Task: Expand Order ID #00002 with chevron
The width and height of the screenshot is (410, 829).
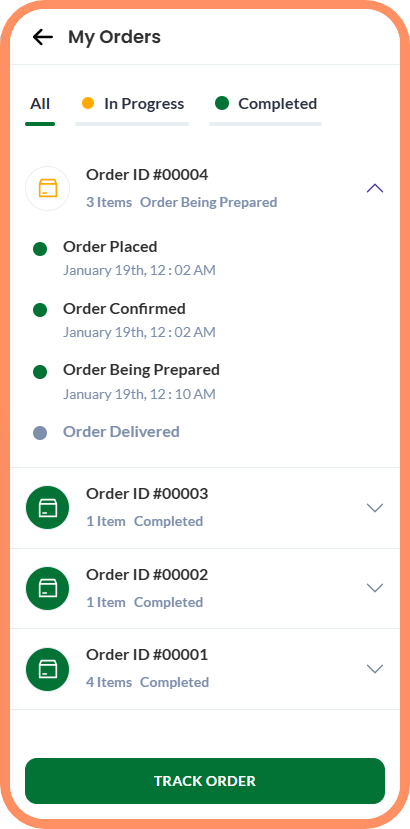Action: point(375,588)
